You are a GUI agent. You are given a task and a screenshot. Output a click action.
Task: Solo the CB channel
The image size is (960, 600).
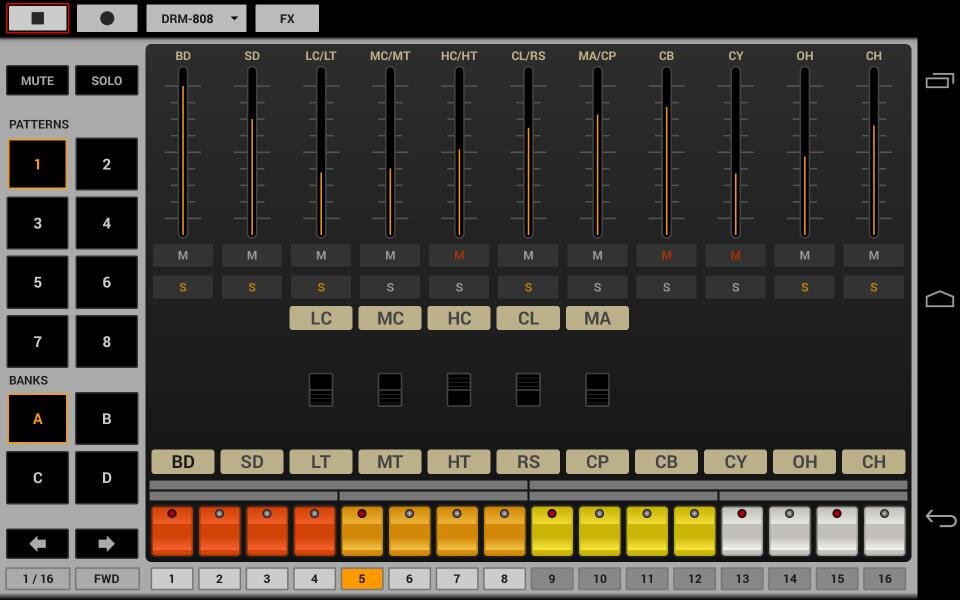666,288
